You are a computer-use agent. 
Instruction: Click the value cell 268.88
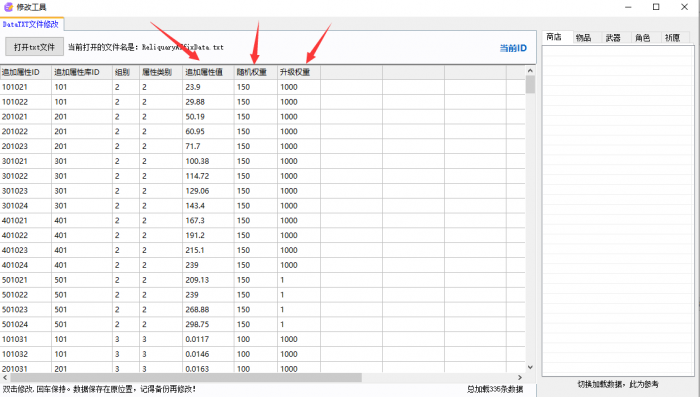point(208,309)
